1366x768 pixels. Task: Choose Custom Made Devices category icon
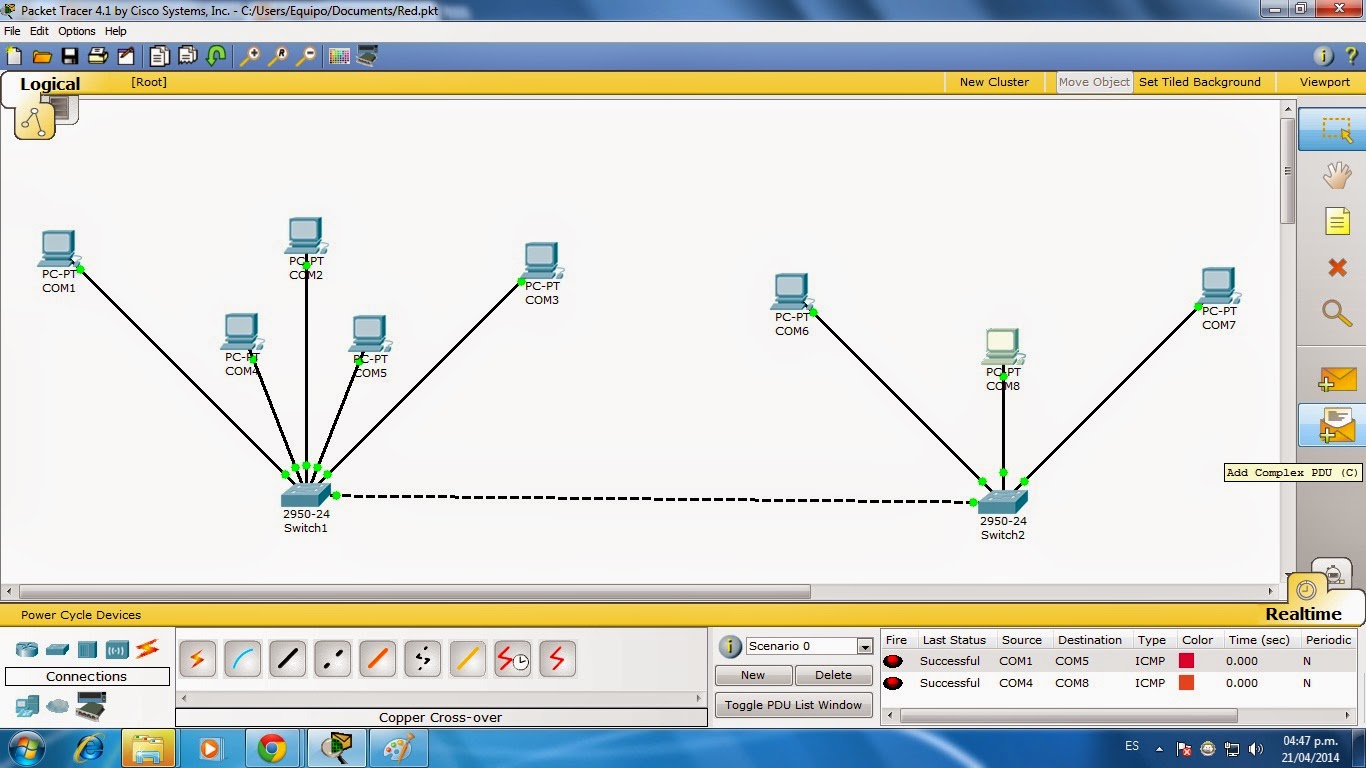tap(91, 708)
